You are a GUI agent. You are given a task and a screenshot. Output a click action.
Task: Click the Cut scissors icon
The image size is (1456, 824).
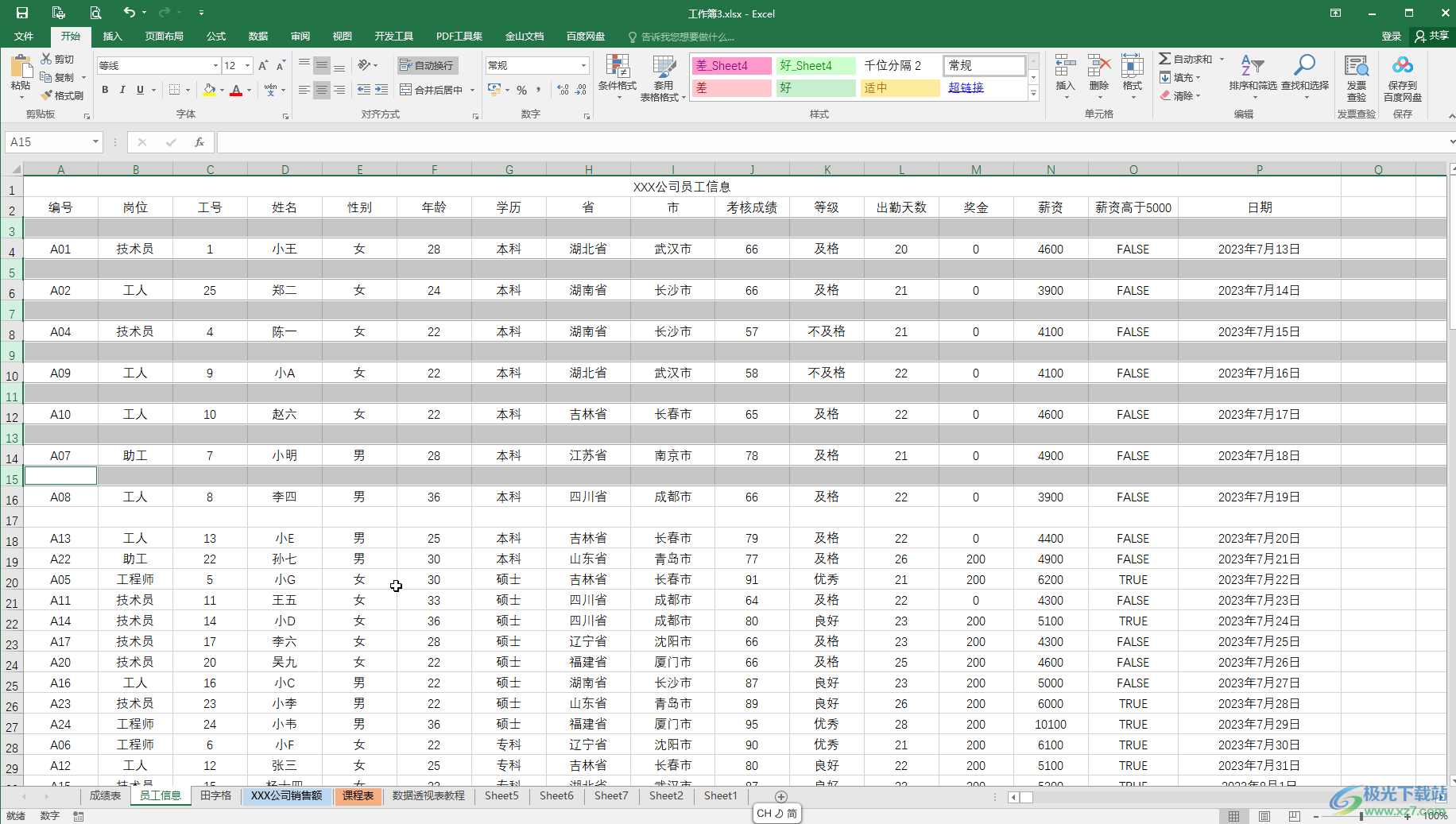tap(46, 59)
